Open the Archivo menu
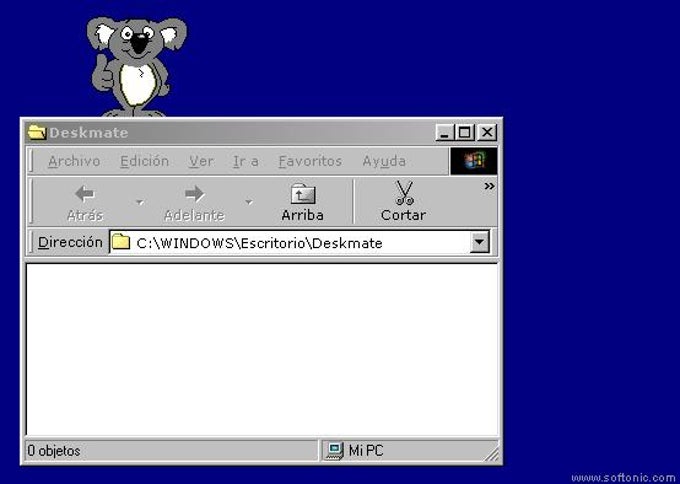Screen dimensions: 680x484 coord(74,161)
